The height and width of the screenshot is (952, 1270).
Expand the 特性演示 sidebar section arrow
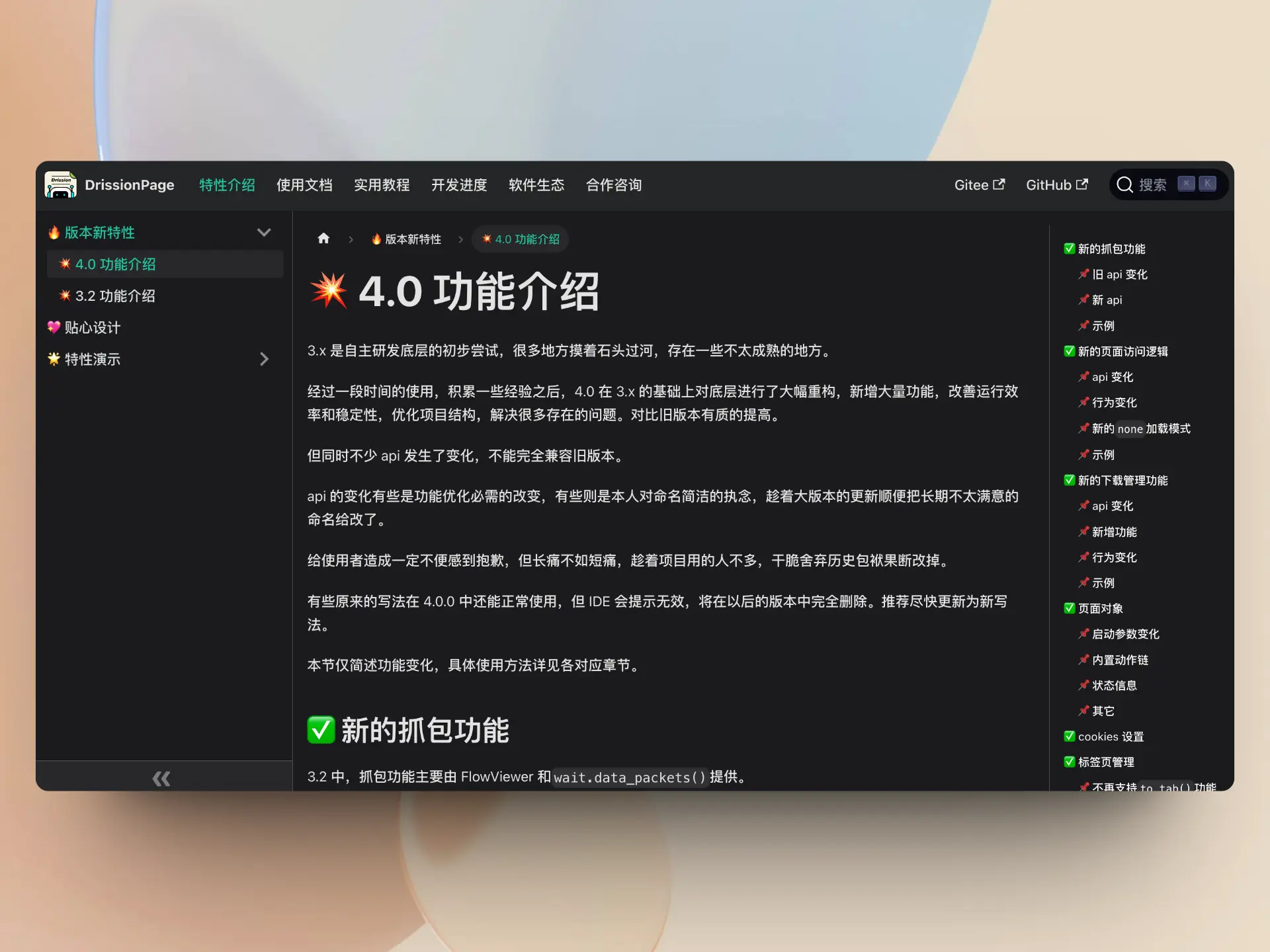pos(264,359)
